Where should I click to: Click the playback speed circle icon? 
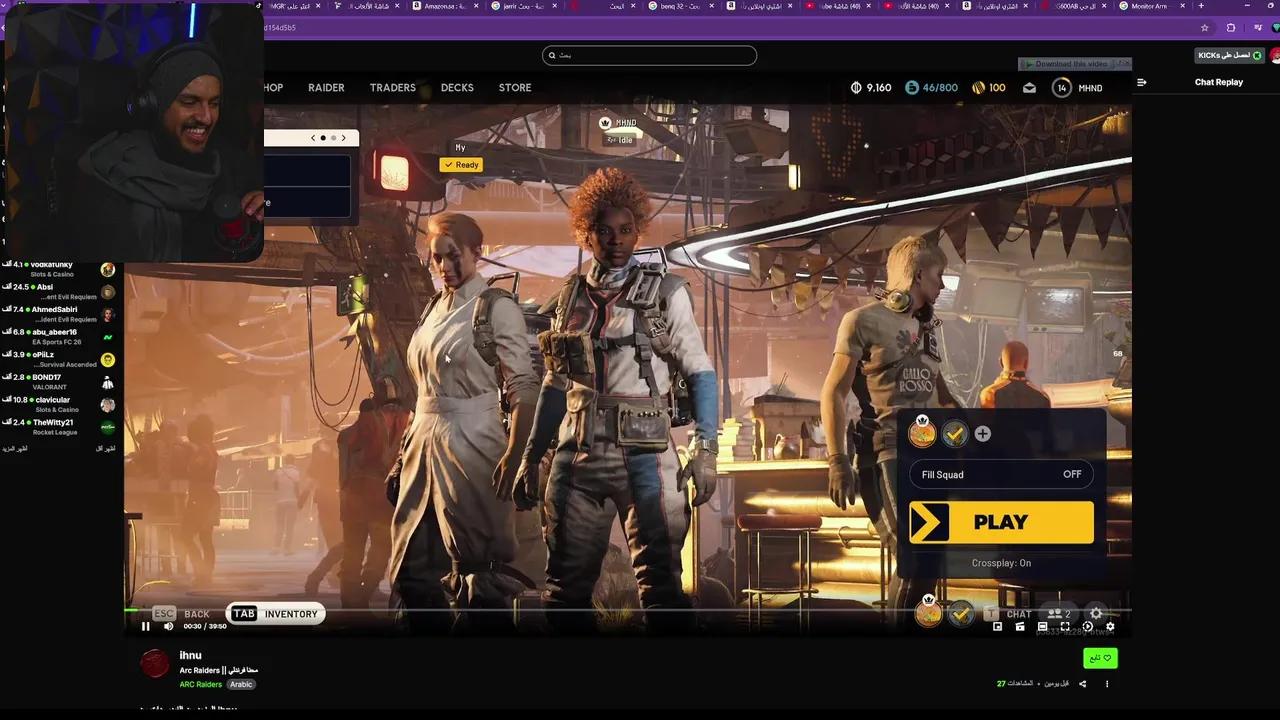1088,627
